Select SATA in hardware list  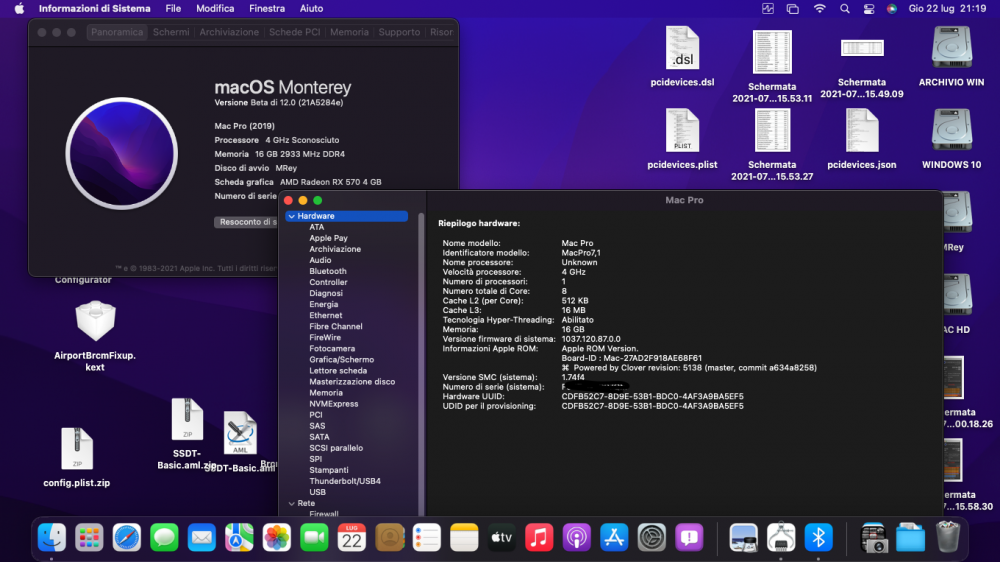319,437
